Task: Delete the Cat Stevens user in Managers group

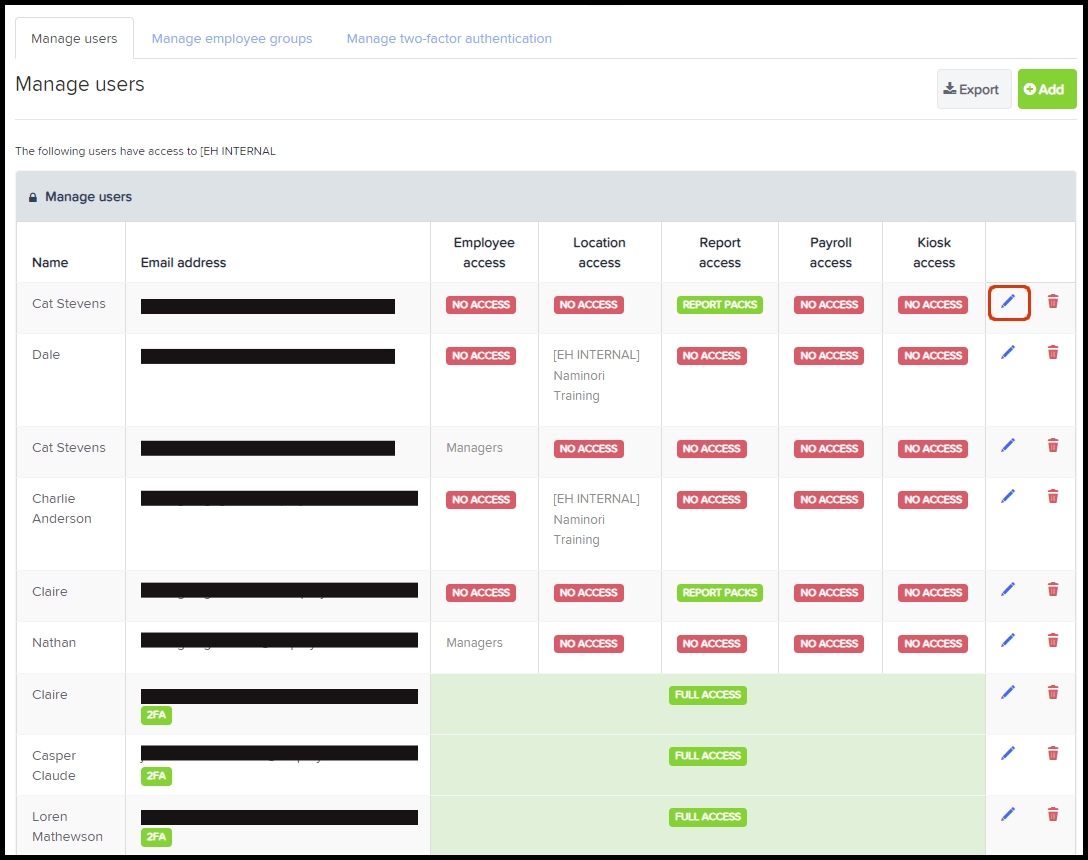Action: point(1053,445)
